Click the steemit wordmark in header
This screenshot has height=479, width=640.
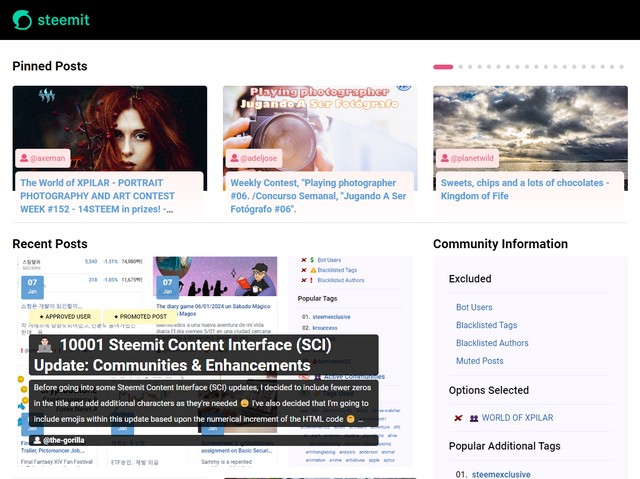pyautogui.click(x=63, y=20)
